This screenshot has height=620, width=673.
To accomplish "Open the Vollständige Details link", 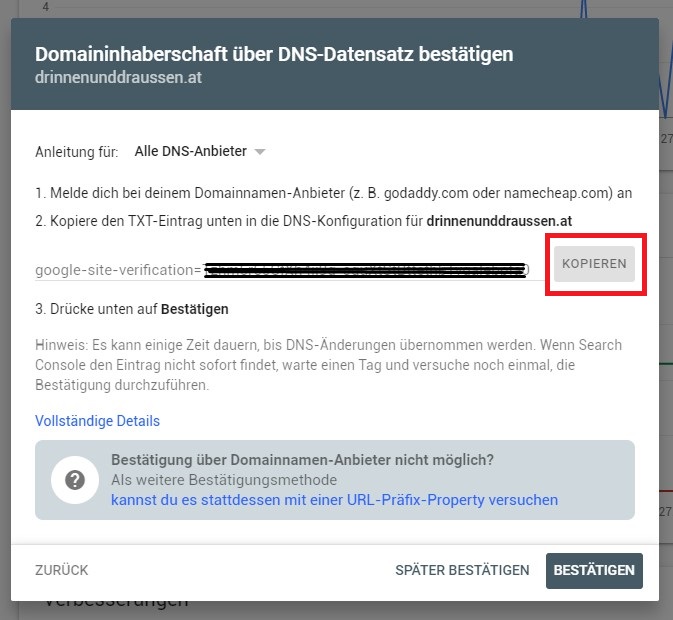I will point(97,421).
